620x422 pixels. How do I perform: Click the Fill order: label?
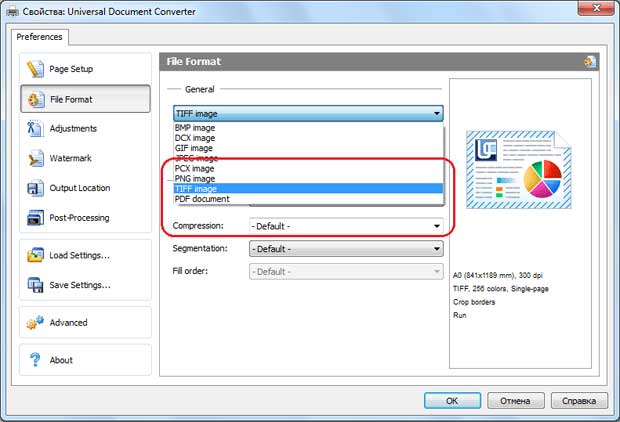click(x=190, y=271)
